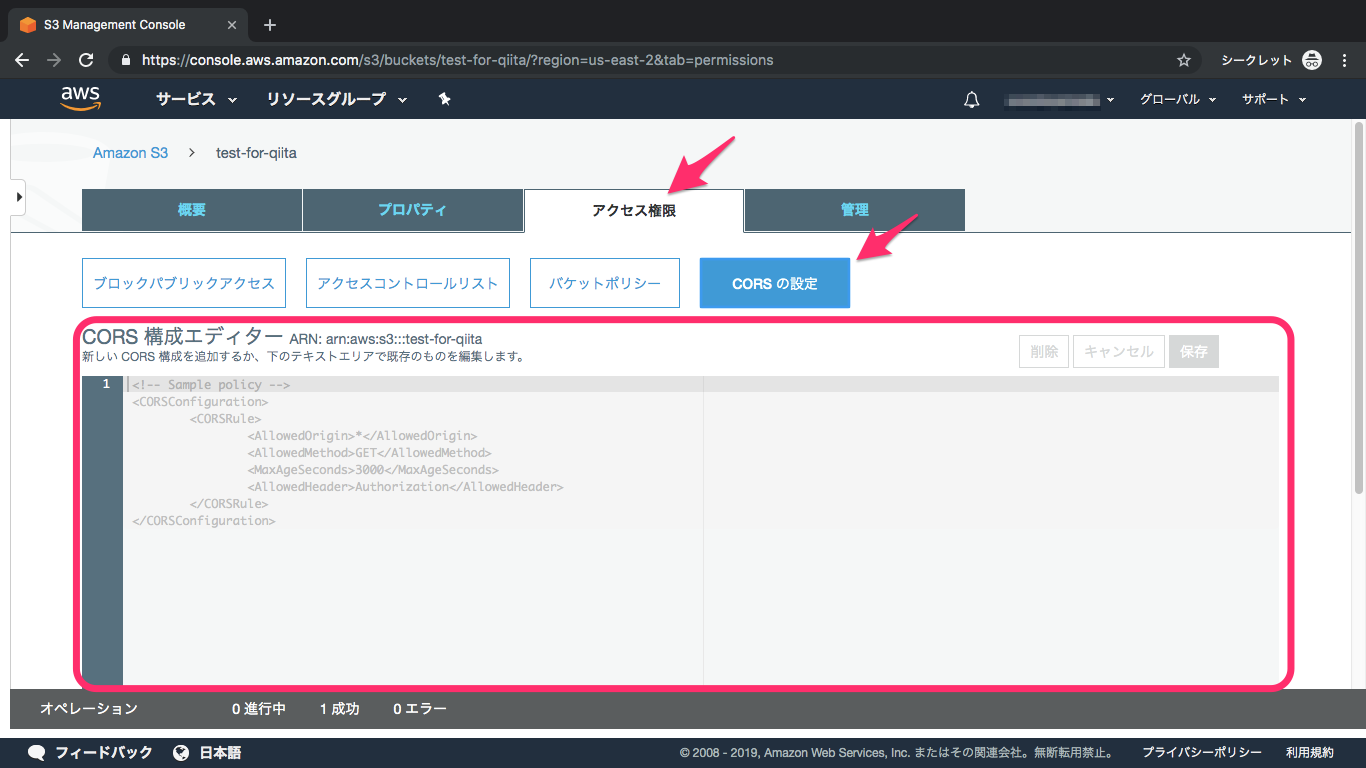This screenshot has width=1366, height=768.
Task: Go to the Amazon S3 breadcrumb link
Action: tap(130, 153)
